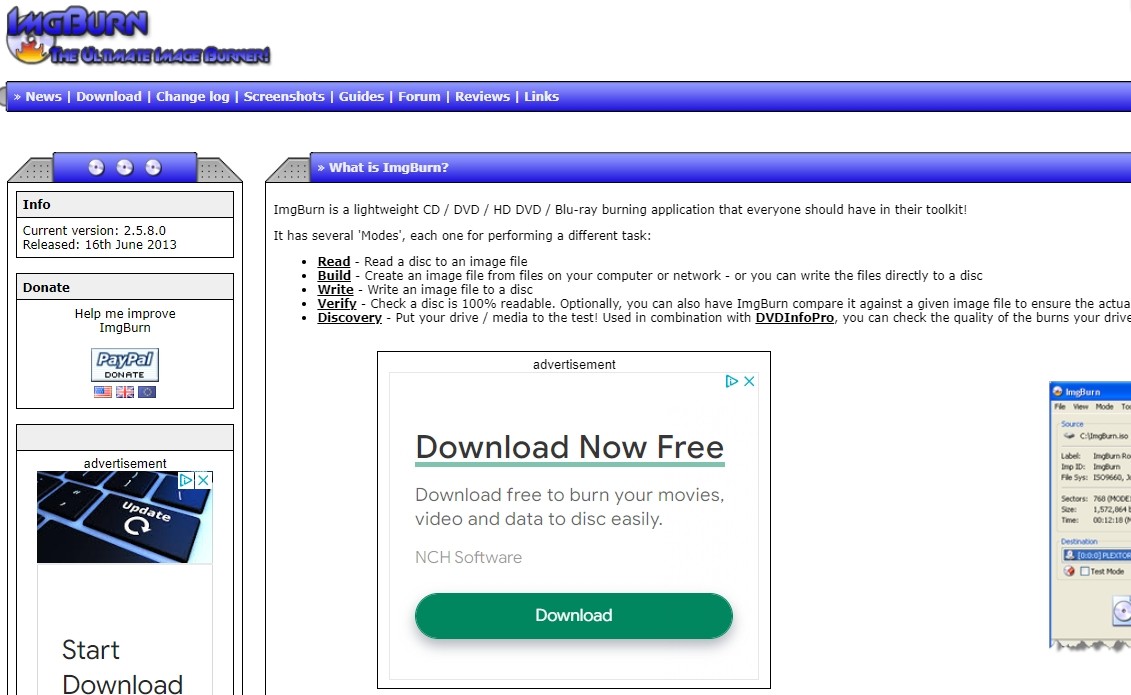Select the UK flag donation icon
This screenshot has height=695, width=1131.
[x=123, y=392]
